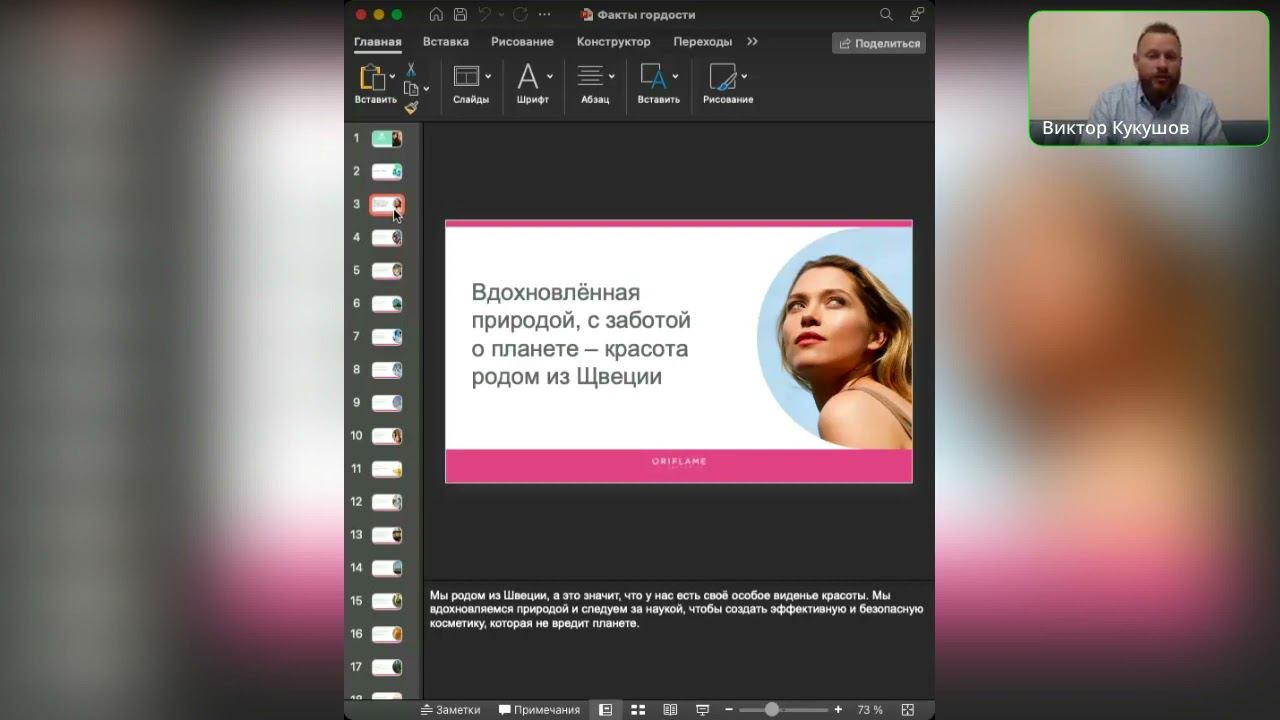This screenshot has width=1280, height=720.
Task: Switch to Slide Sorter view
Action: tap(638, 710)
